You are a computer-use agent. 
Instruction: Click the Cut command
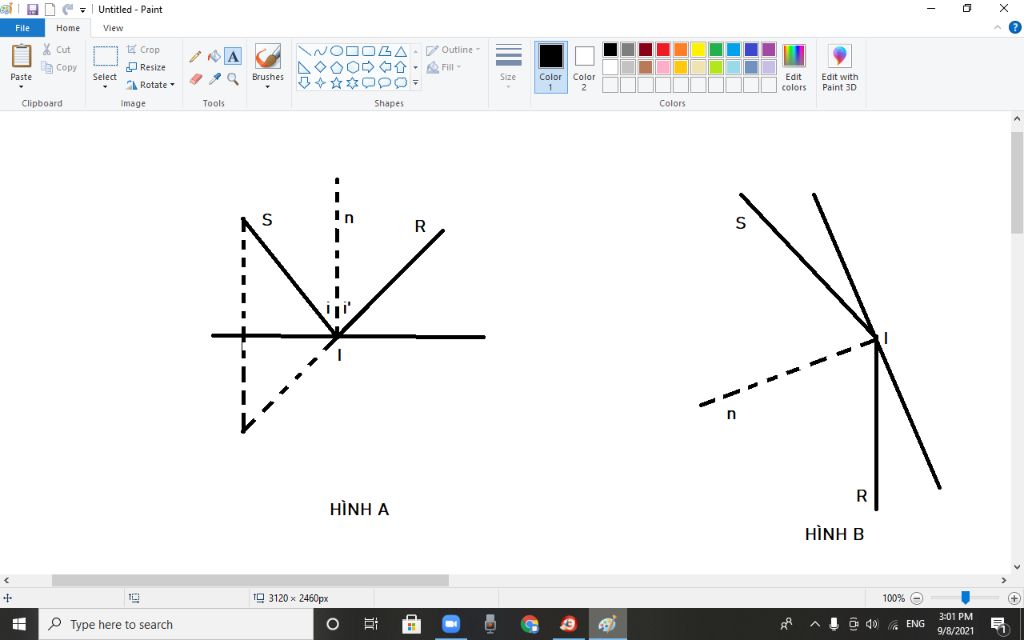pos(56,50)
